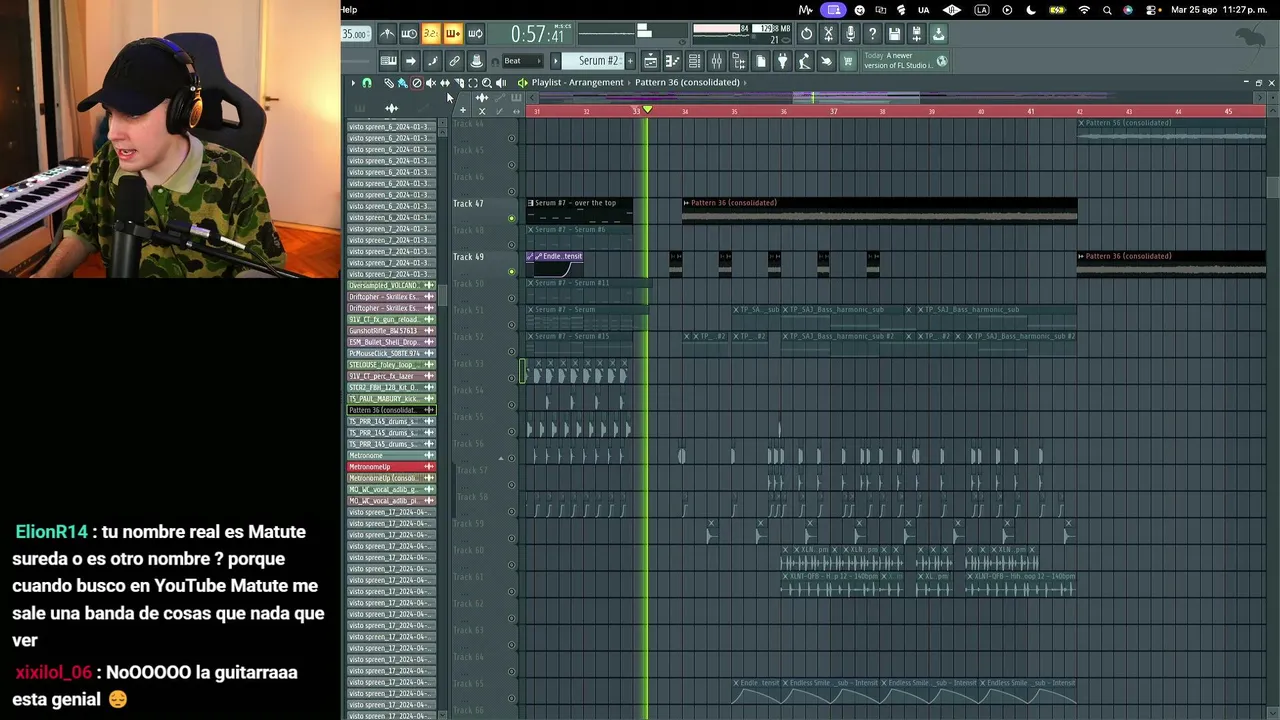
Task: Open the browser panel icon
Action: (738, 61)
